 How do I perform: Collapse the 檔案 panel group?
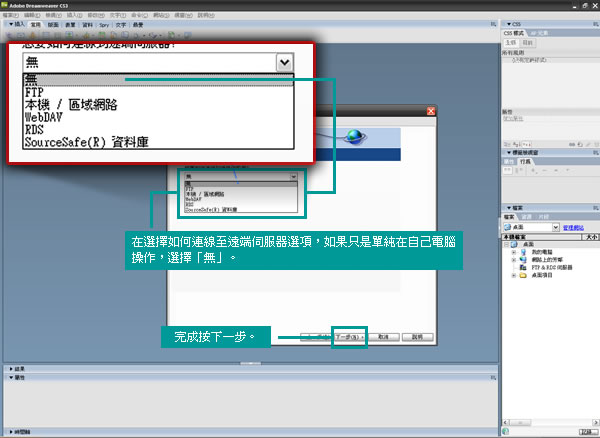coord(509,208)
